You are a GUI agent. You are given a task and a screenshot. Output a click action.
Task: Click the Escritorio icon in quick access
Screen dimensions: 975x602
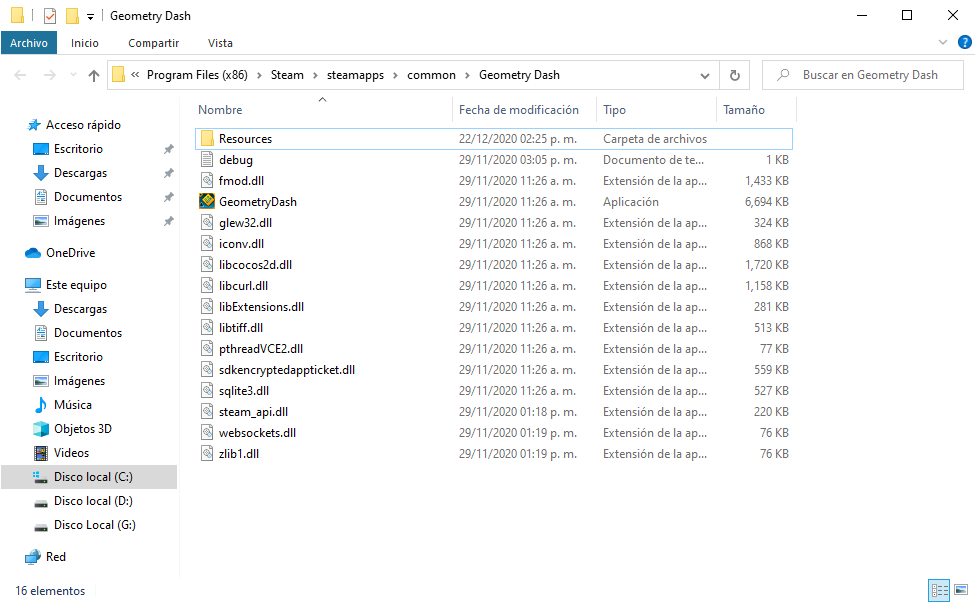(x=40, y=149)
